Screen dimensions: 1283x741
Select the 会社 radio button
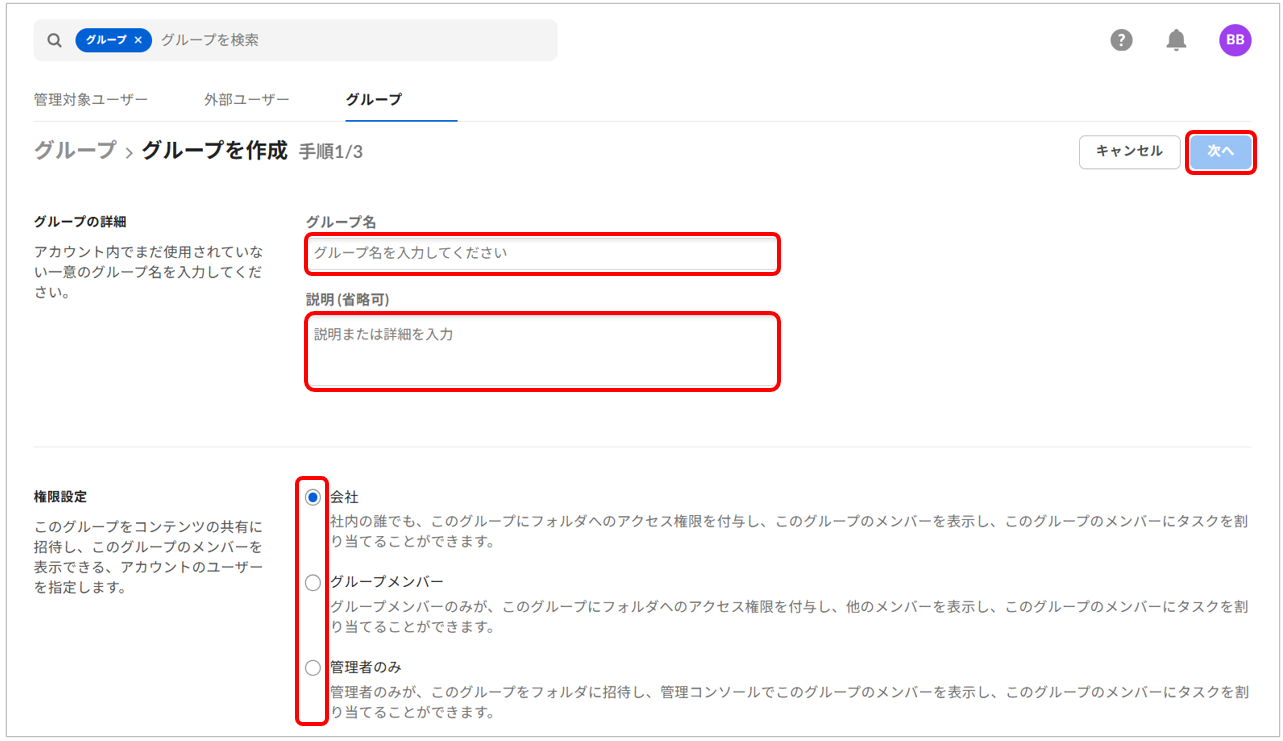point(313,497)
